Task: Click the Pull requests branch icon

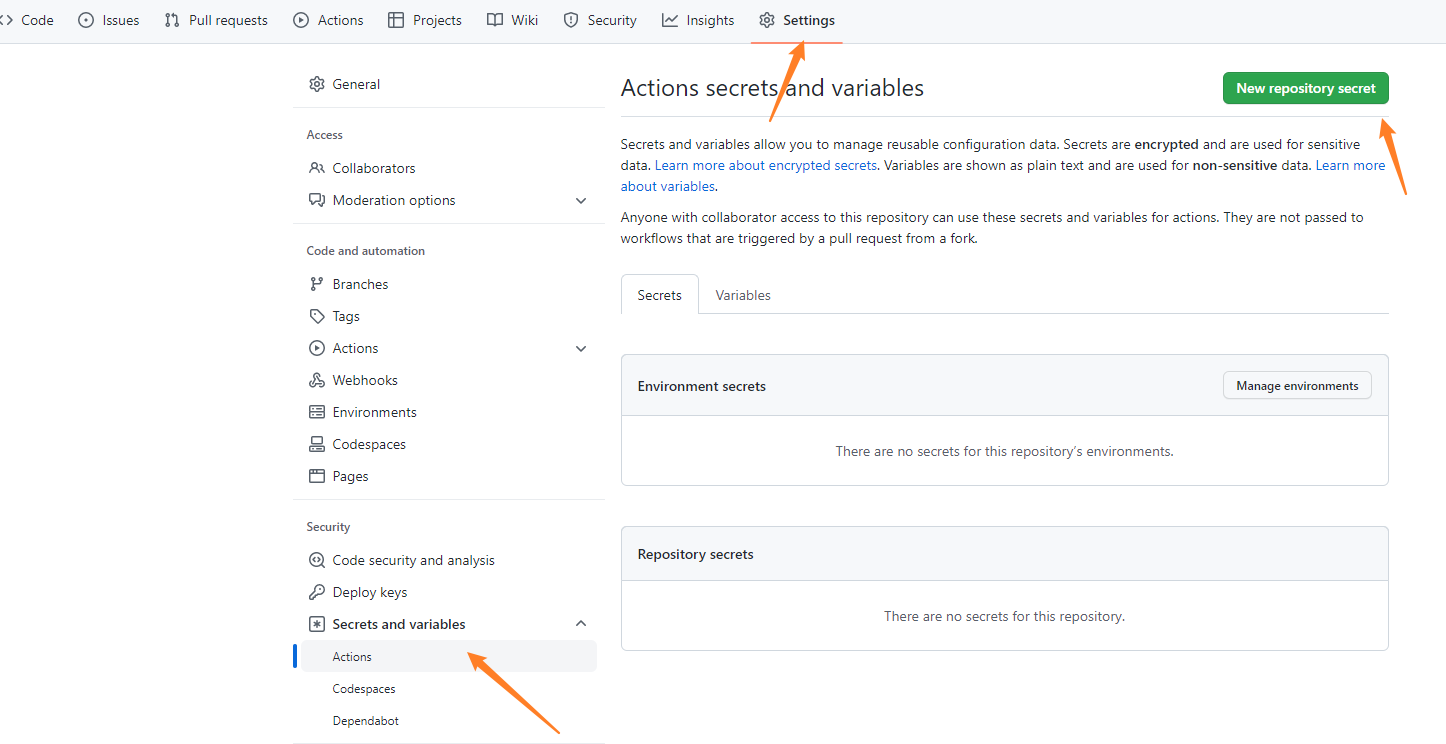Action: [x=172, y=20]
